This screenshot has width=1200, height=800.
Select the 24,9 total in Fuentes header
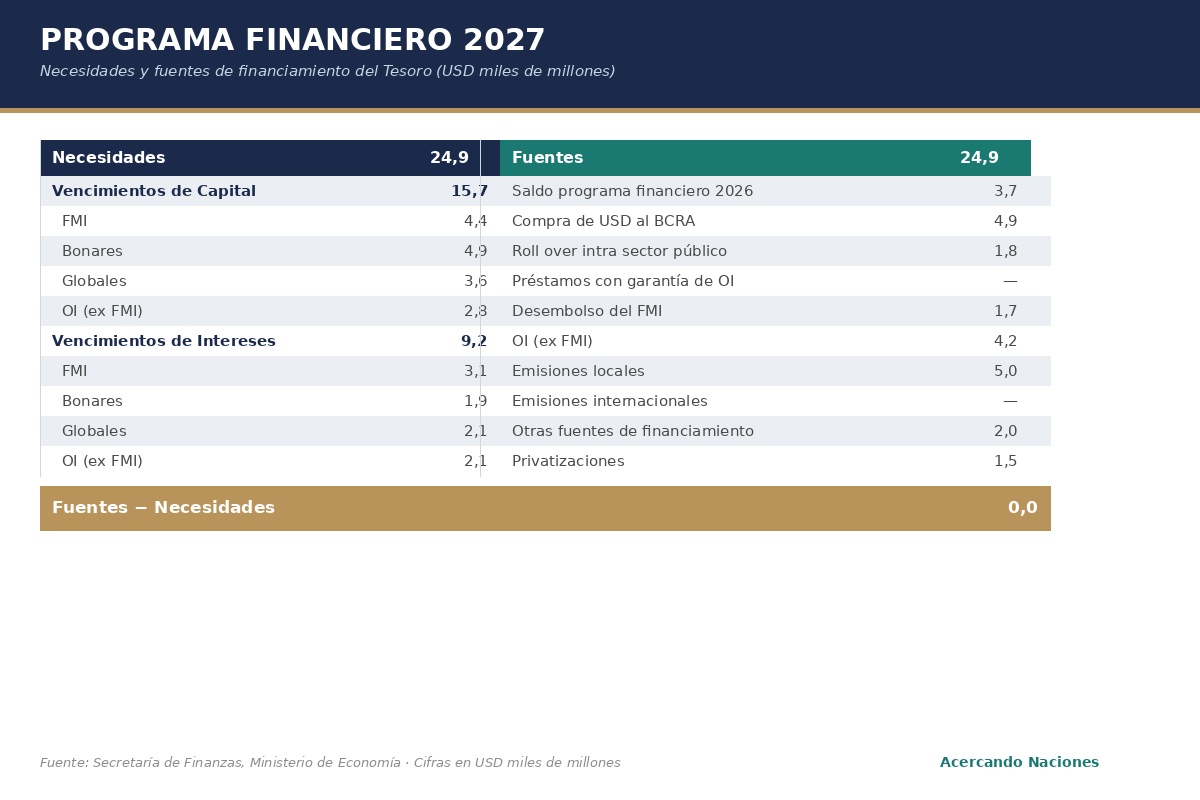(x=979, y=158)
